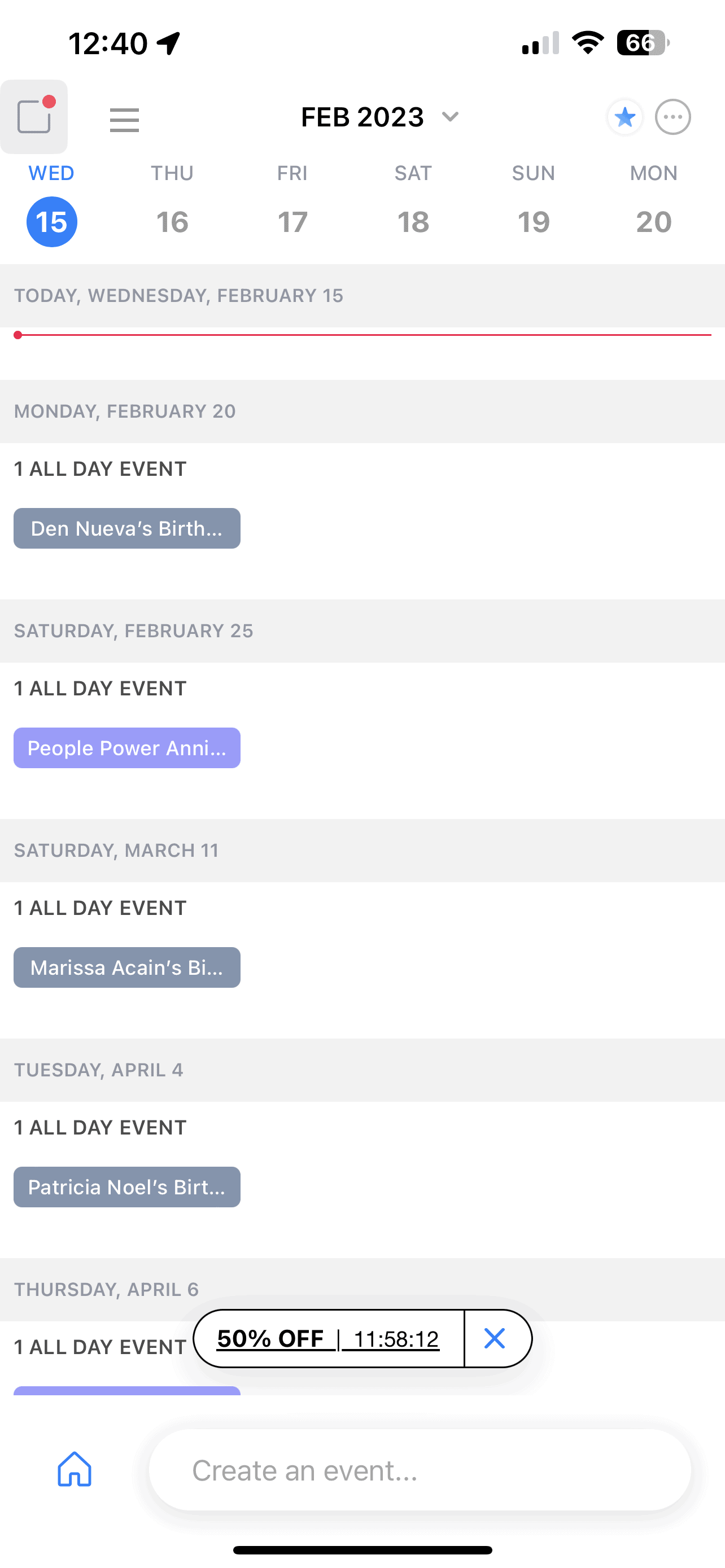Open Den Nueva's Birthday event

point(126,528)
